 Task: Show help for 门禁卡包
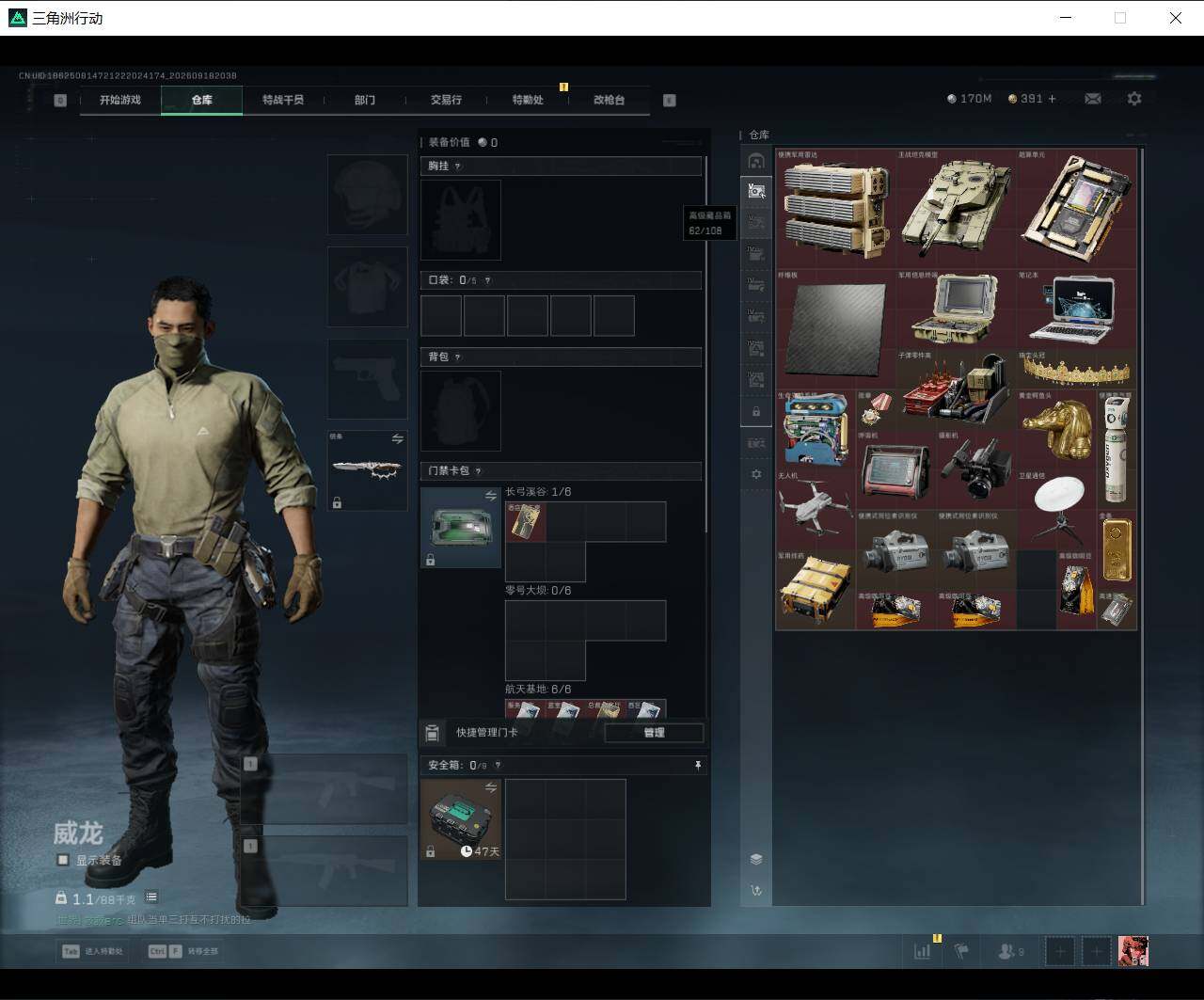(479, 471)
